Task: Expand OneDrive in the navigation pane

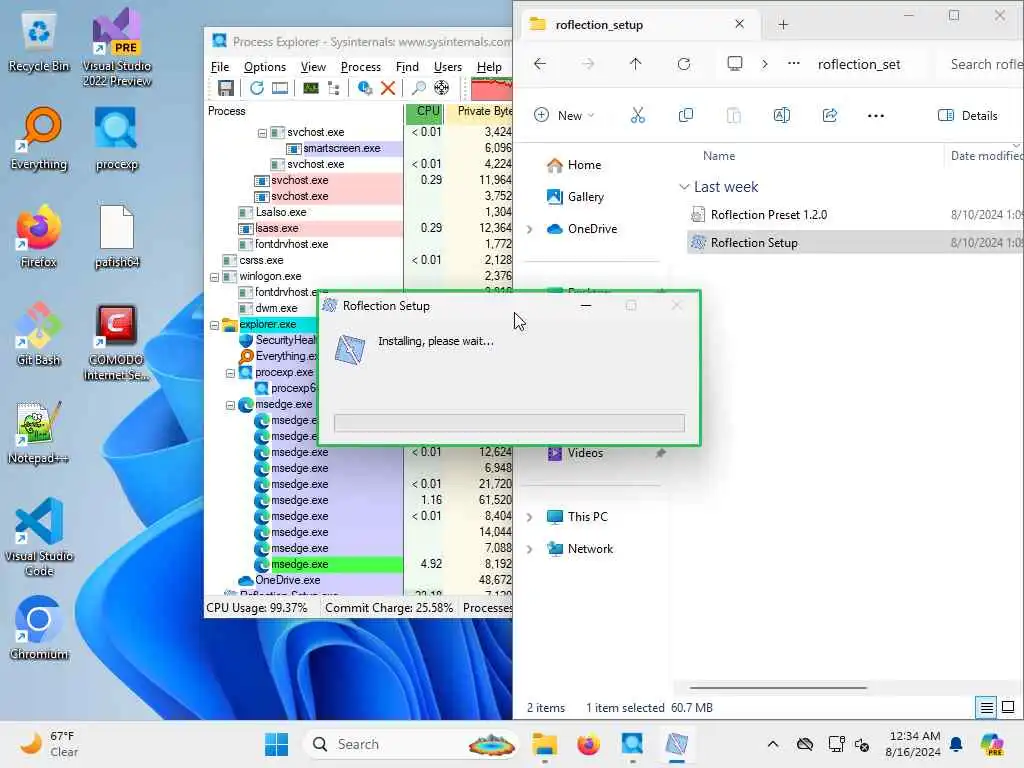Action: tap(530, 229)
